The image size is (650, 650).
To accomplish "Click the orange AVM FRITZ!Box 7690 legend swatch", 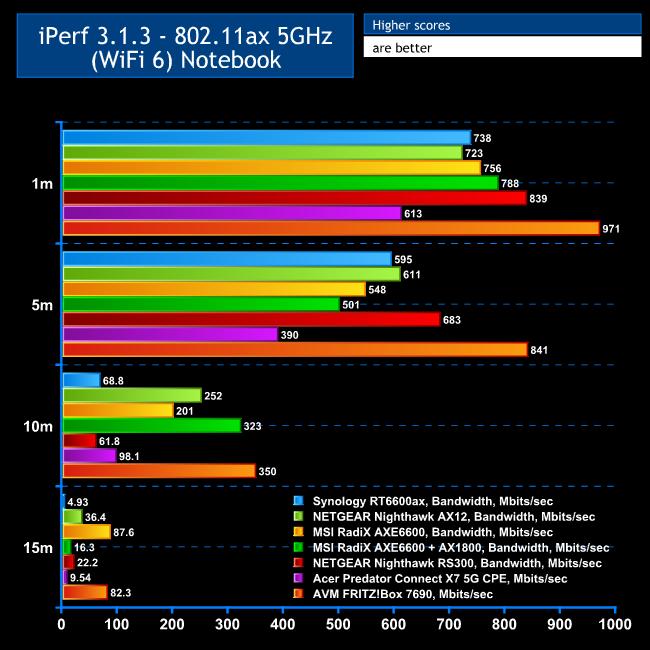I will point(298,594).
